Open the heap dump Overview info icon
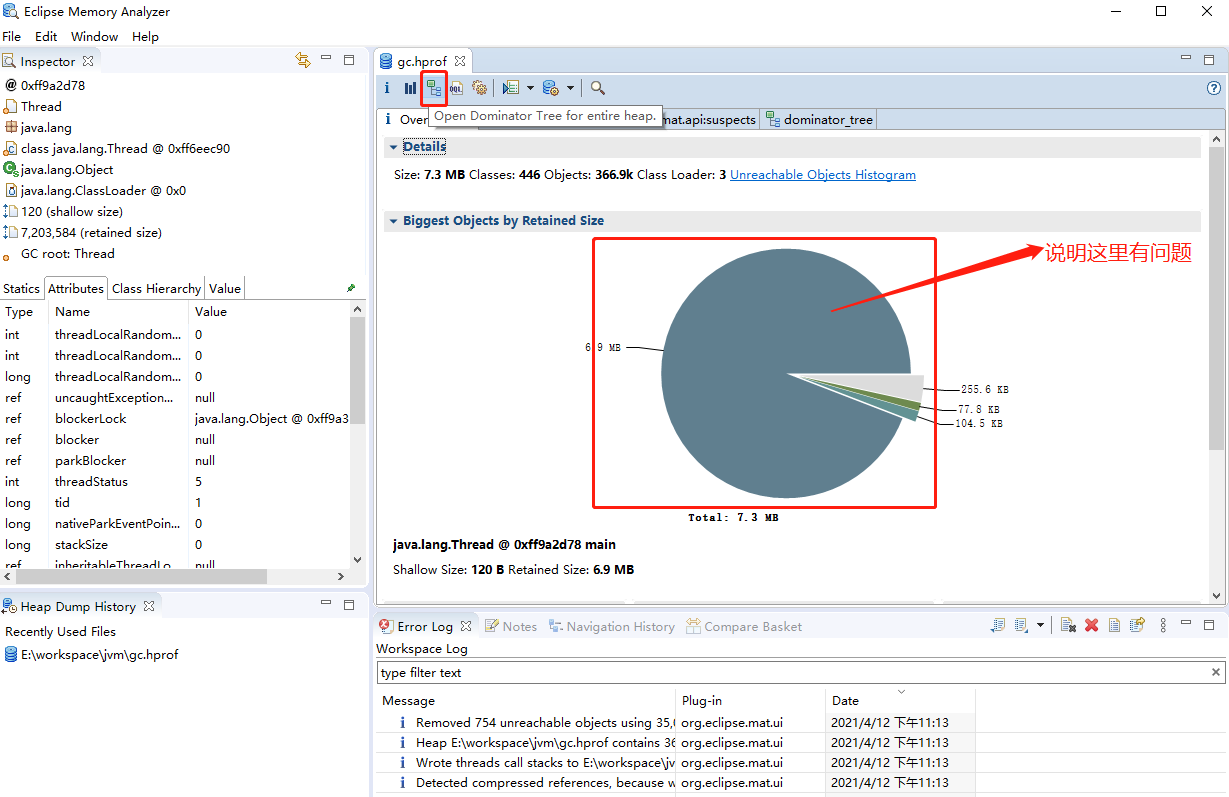1229x797 pixels. tap(387, 88)
